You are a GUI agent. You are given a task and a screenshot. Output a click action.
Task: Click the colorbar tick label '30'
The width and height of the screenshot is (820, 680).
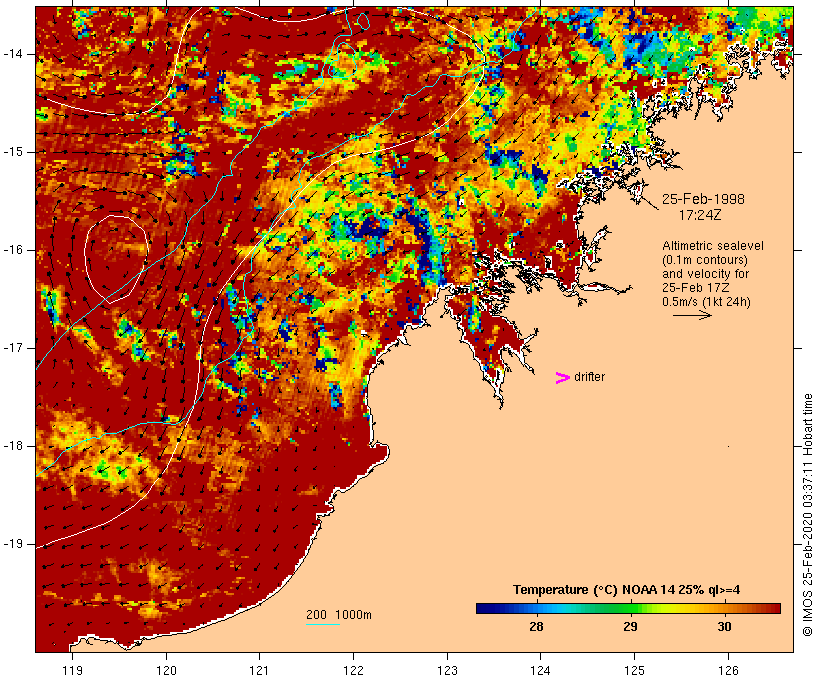[724, 626]
